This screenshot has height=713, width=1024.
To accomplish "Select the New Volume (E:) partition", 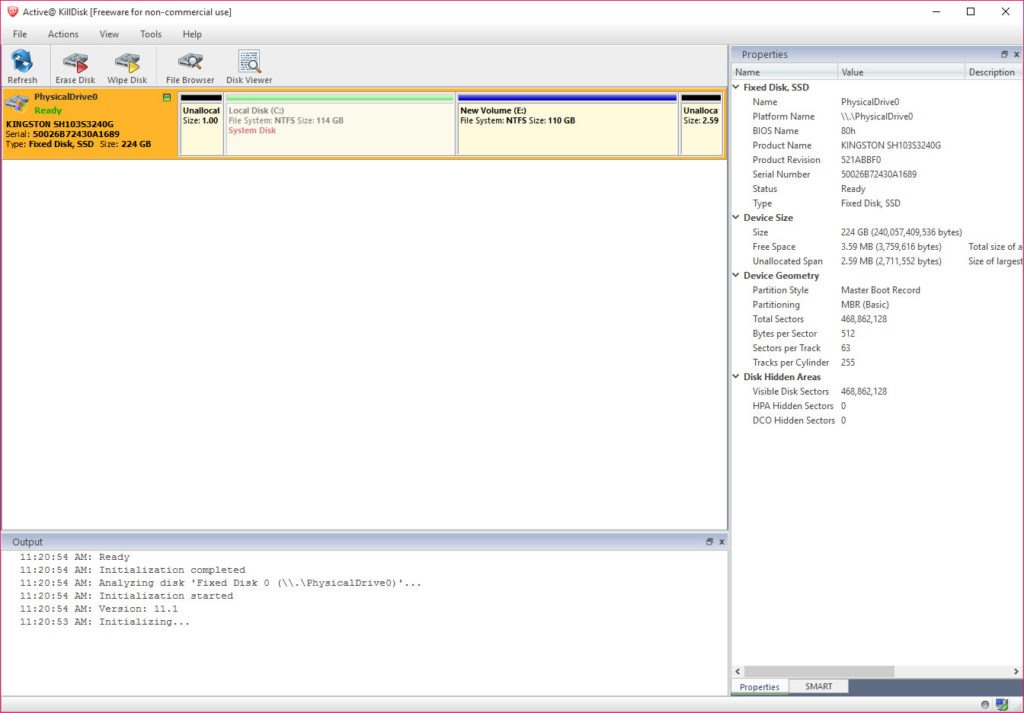I will (x=568, y=124).
